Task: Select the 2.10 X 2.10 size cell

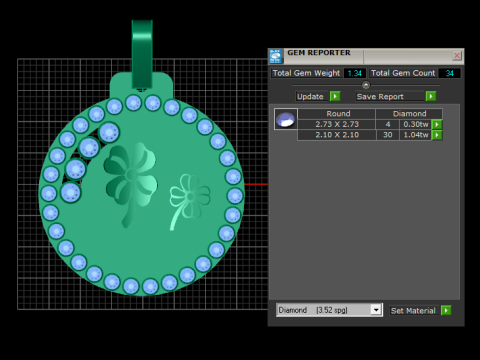Action: 337,135
